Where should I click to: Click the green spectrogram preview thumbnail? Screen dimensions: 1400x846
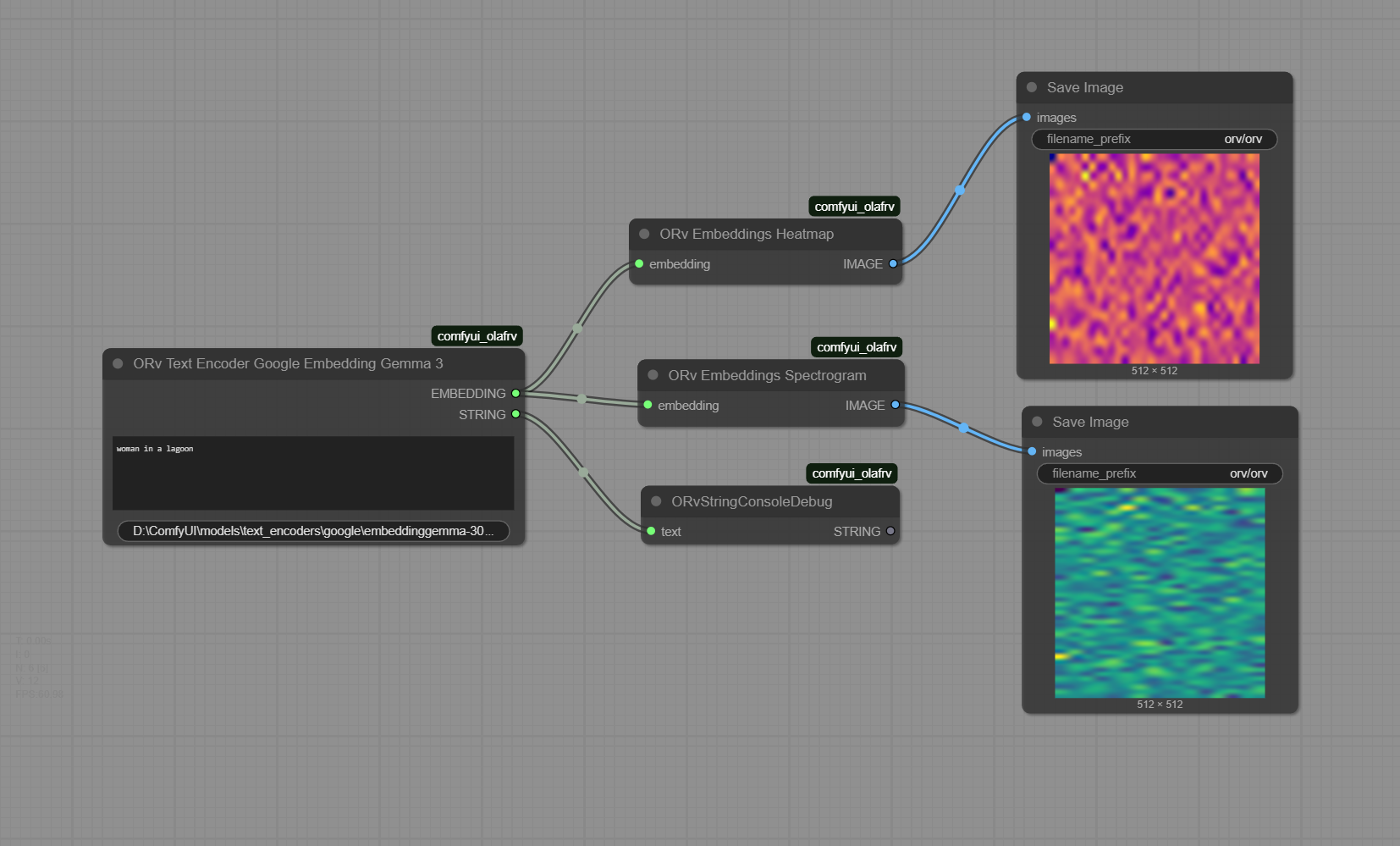[x=1160, y=593]
